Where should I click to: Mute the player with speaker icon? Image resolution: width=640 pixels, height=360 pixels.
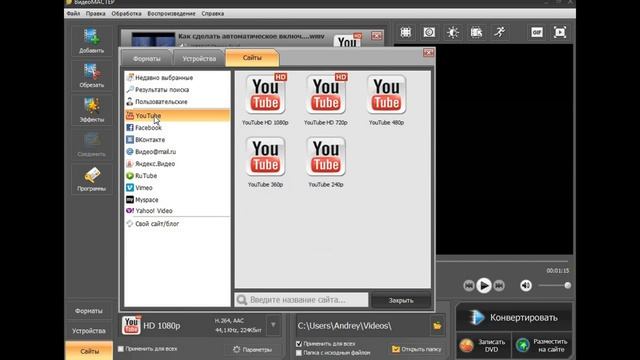(526, 285)
